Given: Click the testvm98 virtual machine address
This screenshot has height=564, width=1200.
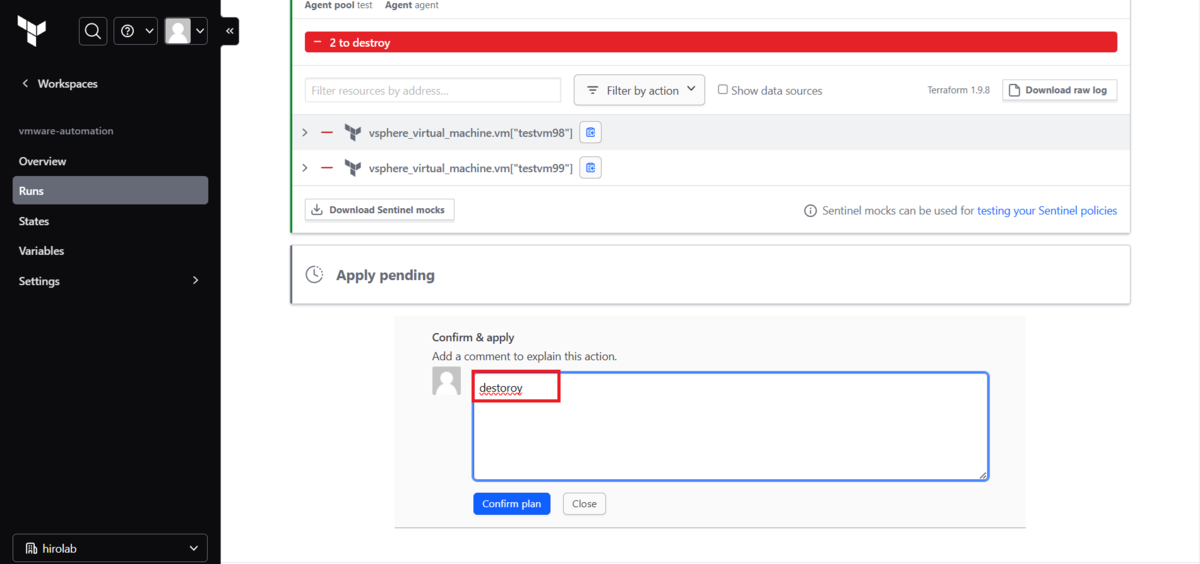Looking at the screenshot, I should [x=471, y=132].
